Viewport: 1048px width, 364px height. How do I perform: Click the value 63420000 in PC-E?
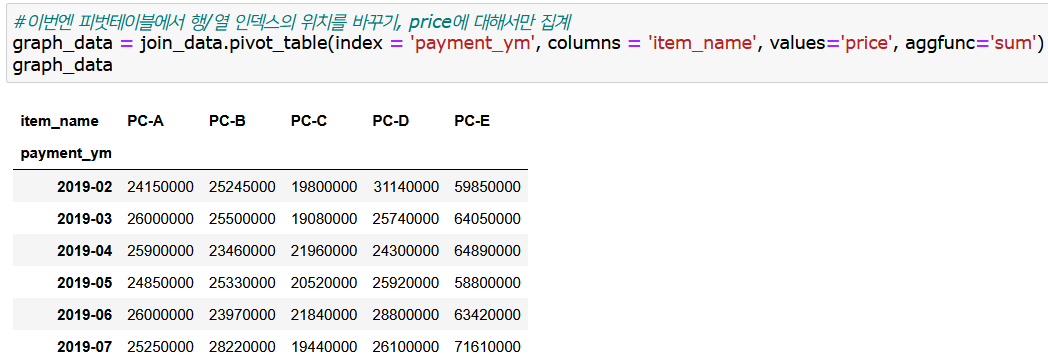(x=487, y=315)
